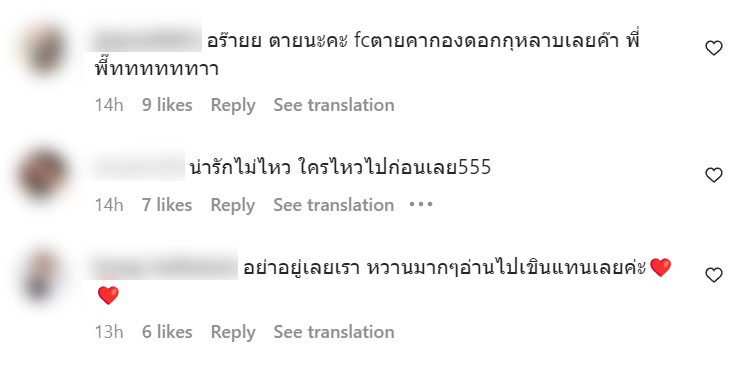
Task: Reply to the 9-likes comment
Action: click(x=233, y=105)
